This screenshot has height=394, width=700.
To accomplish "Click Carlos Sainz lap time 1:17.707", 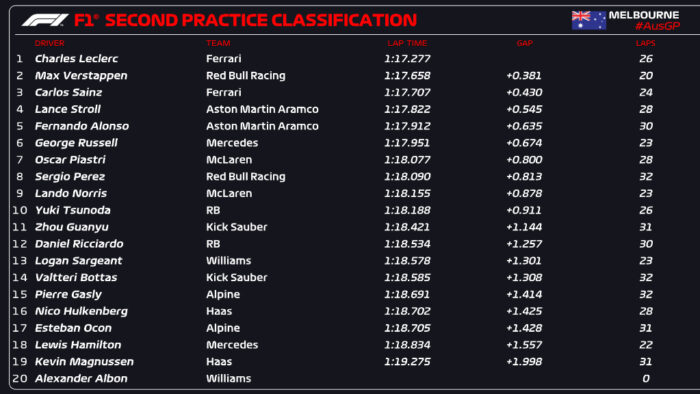I will (x=407, y=92).
